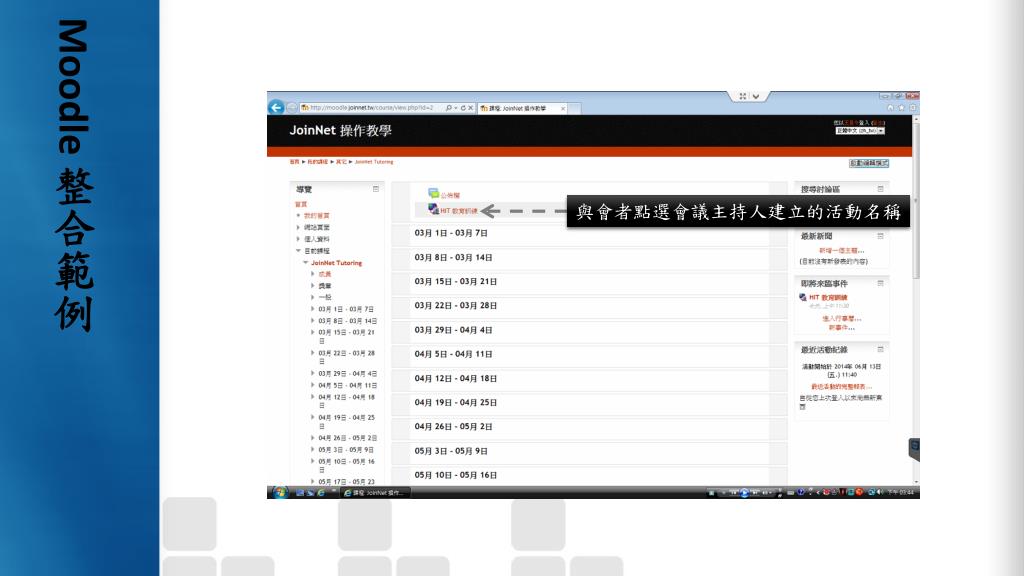Click the search magnifier in the address bar
Screen dimensions: 1024x576
tap(449, 108)
